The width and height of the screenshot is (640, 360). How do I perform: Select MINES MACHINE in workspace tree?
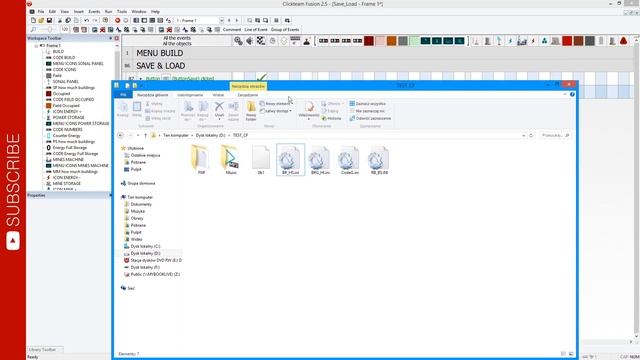pyautogui.click(x=69, y=160)
